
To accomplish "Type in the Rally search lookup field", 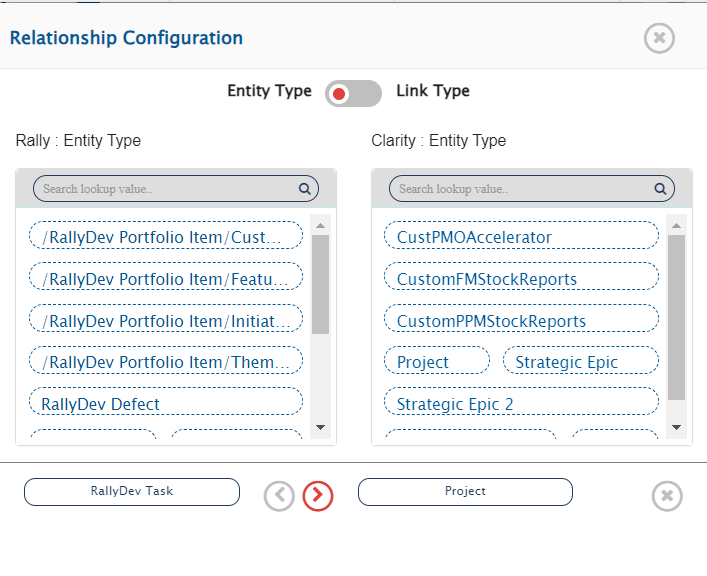I will pos(165,188).
